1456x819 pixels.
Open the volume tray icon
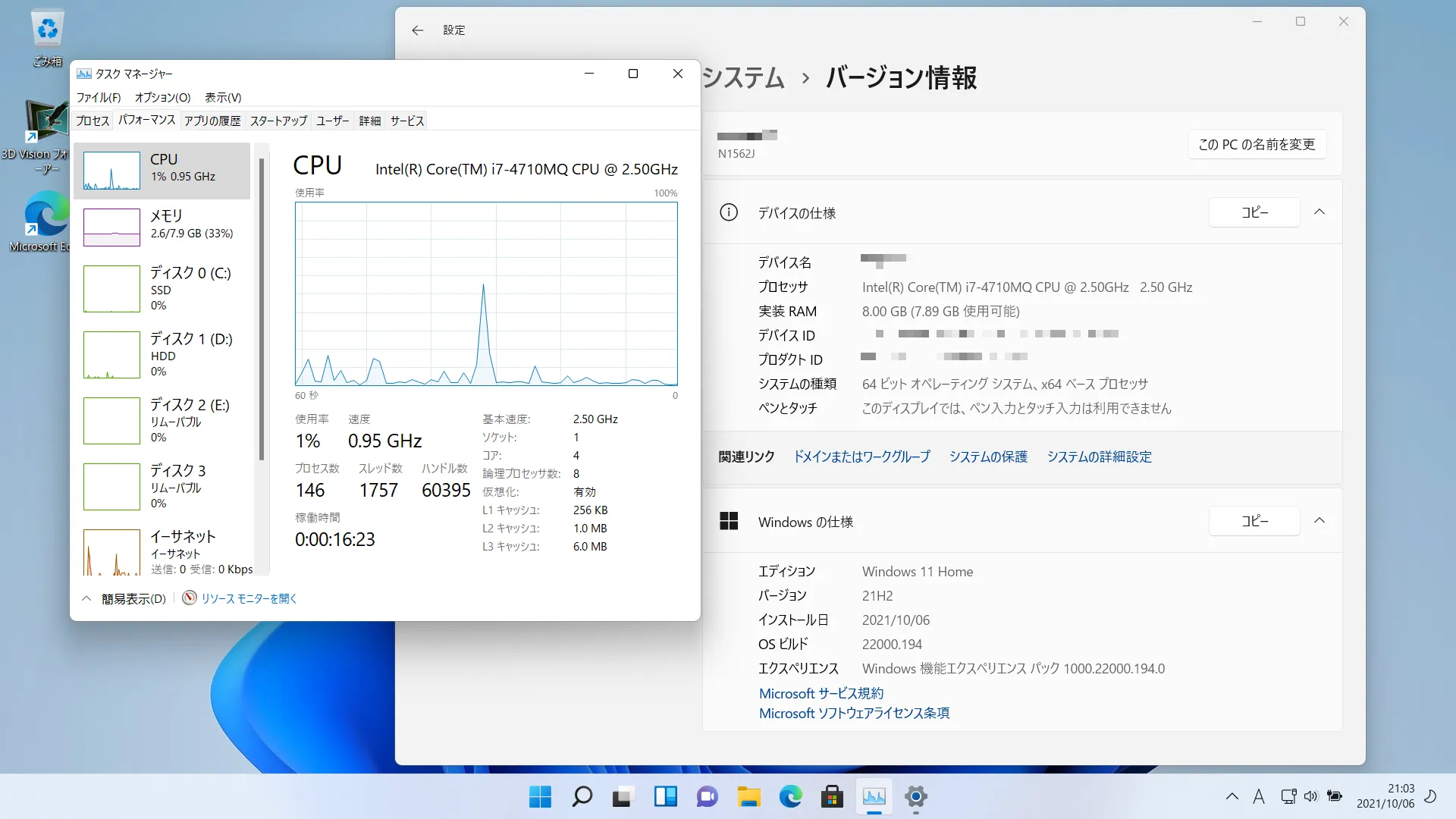coord(1311,796)
